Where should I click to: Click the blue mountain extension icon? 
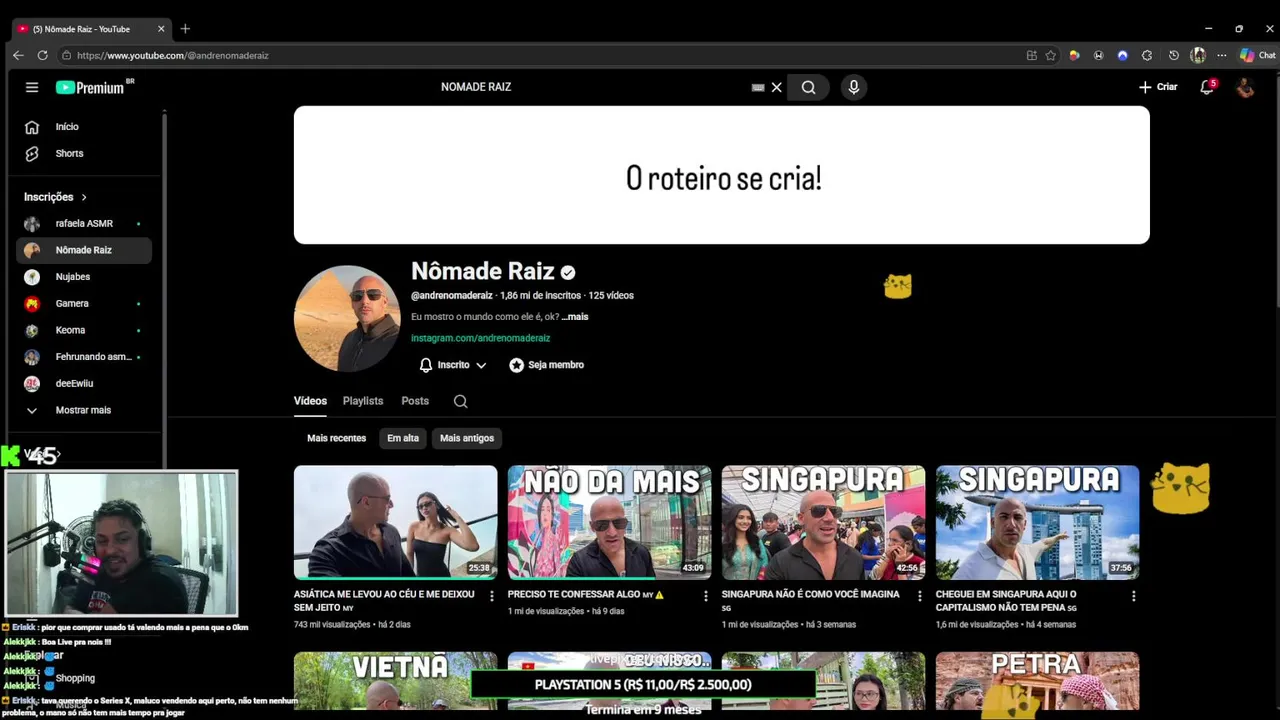tap(1122, 55)
